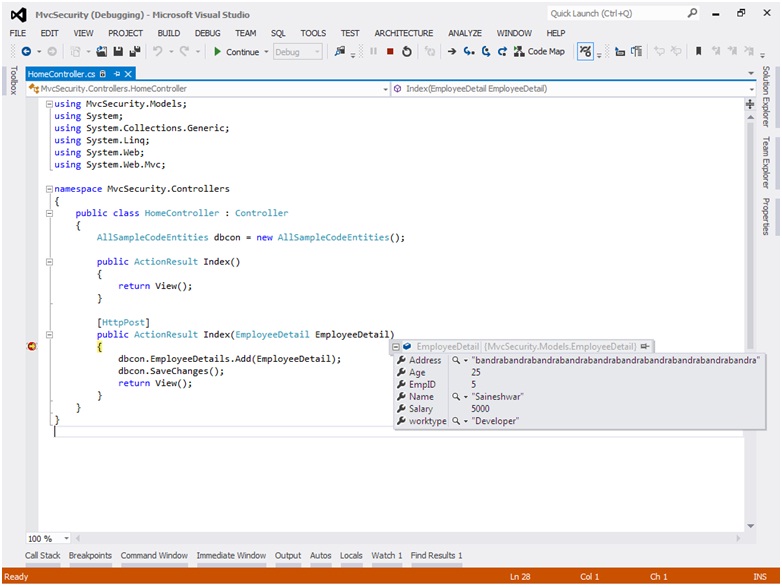Open the Team Explorer side tab

766,163
